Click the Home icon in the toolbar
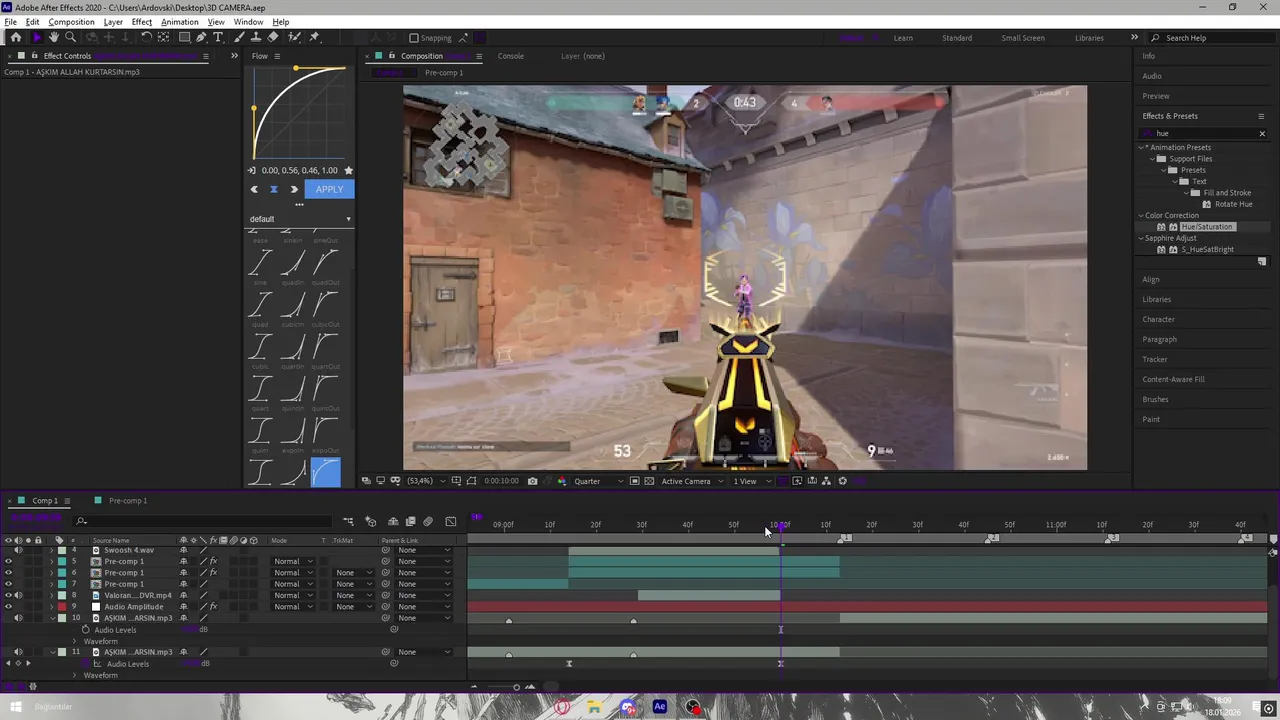 pos(15,37)
